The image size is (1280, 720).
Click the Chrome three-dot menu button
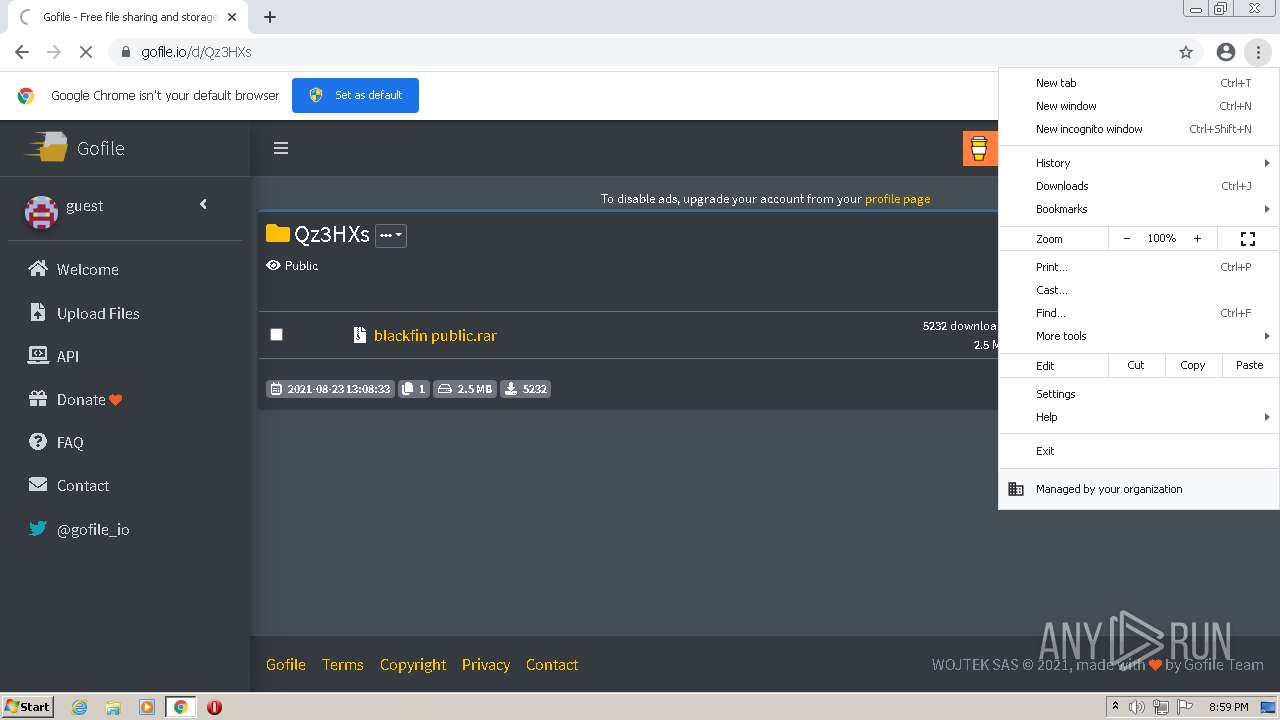1258,52
